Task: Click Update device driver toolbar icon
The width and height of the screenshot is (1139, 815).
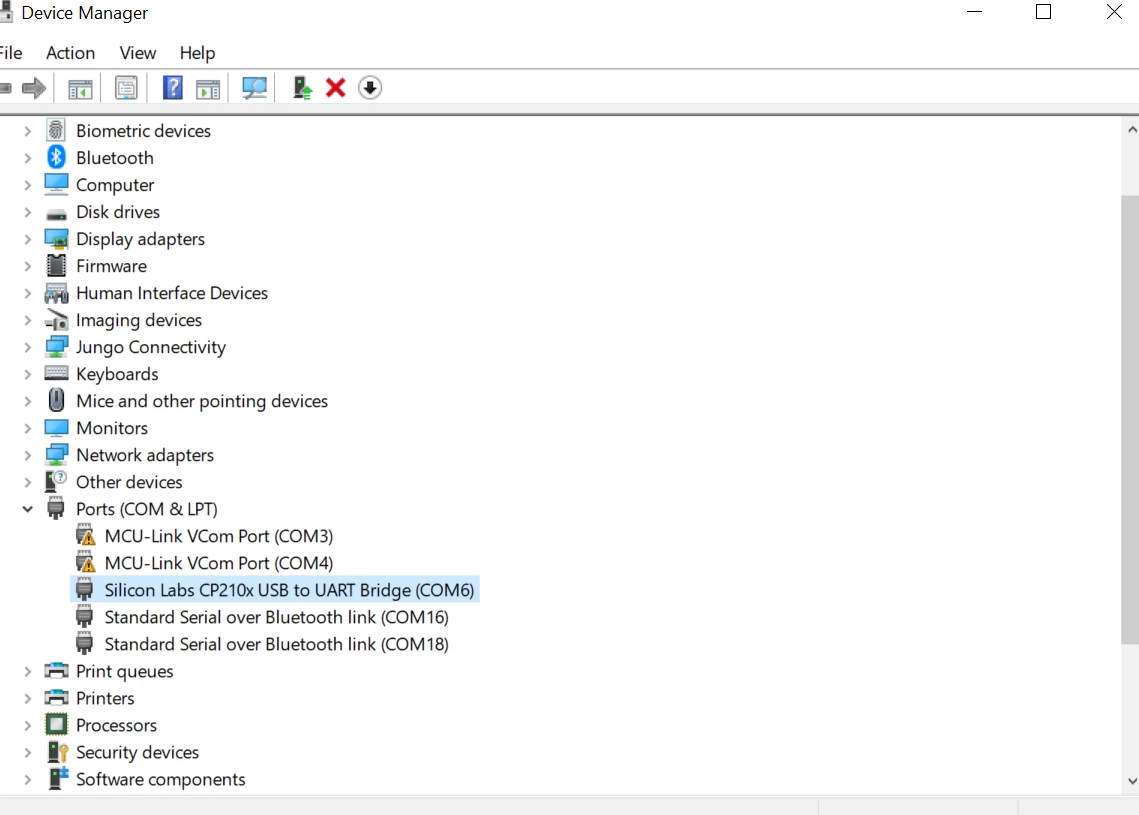Action: point(301,88)
